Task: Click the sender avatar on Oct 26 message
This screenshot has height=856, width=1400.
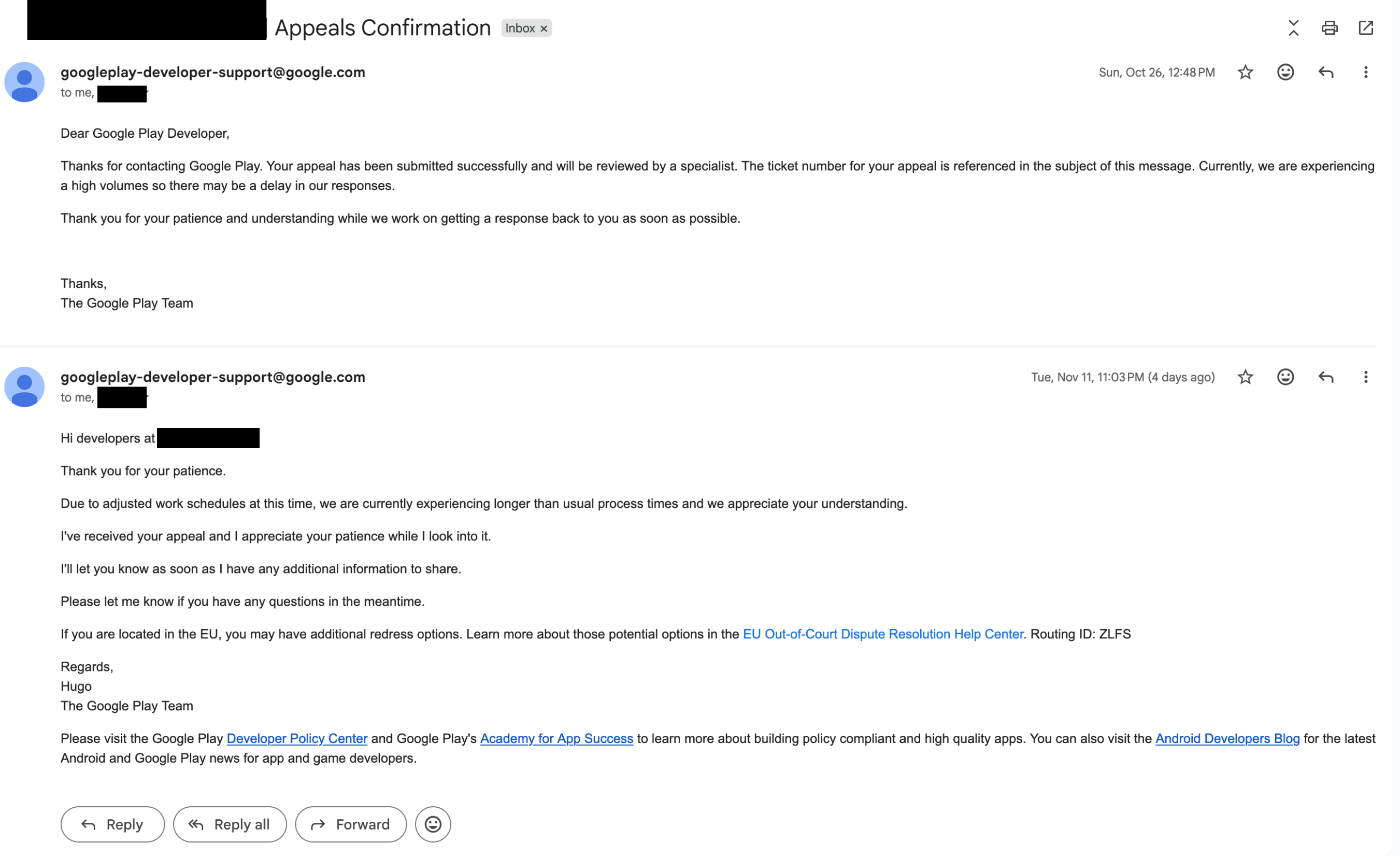Action: point(24,82)
